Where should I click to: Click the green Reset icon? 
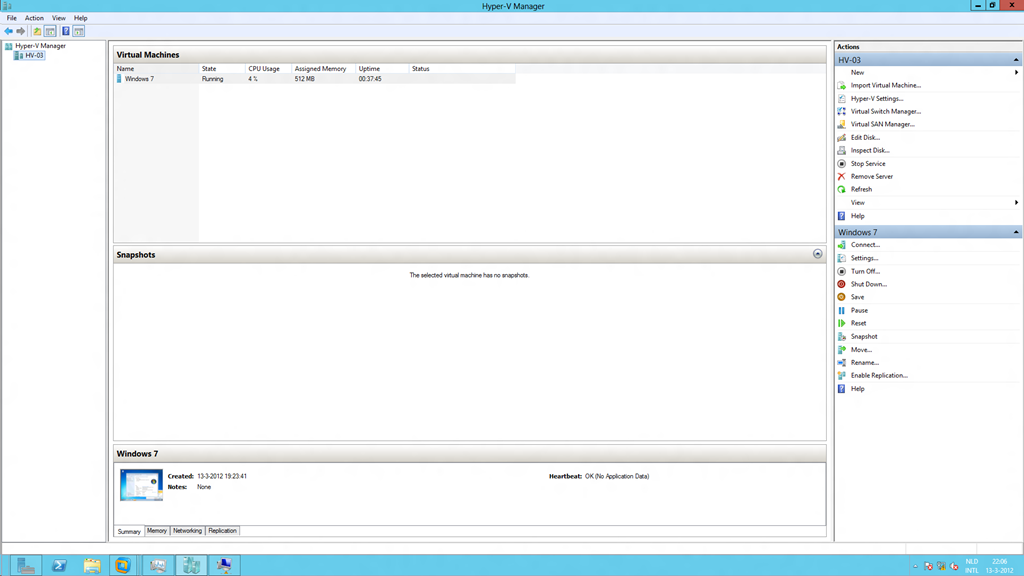click(x=842, y=323)
